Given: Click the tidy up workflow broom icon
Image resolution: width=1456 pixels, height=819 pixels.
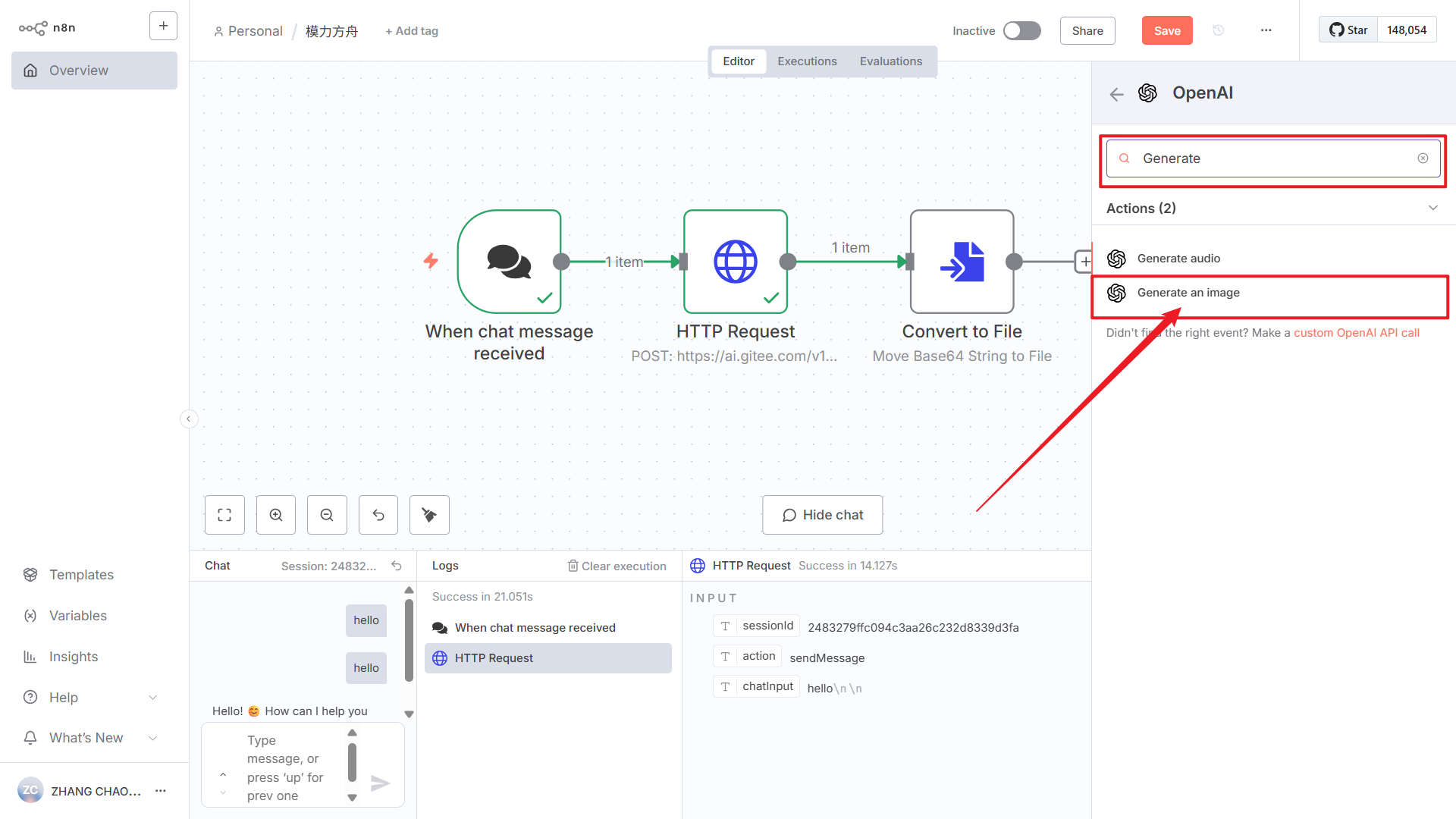Looking at the screenshot, I should 429,515.
